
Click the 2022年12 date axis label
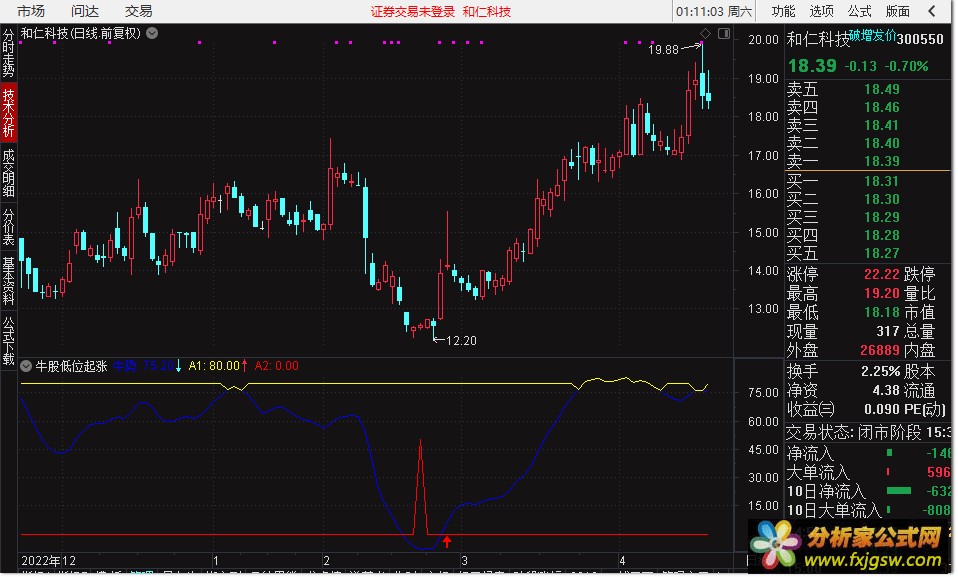coord(49,560)
